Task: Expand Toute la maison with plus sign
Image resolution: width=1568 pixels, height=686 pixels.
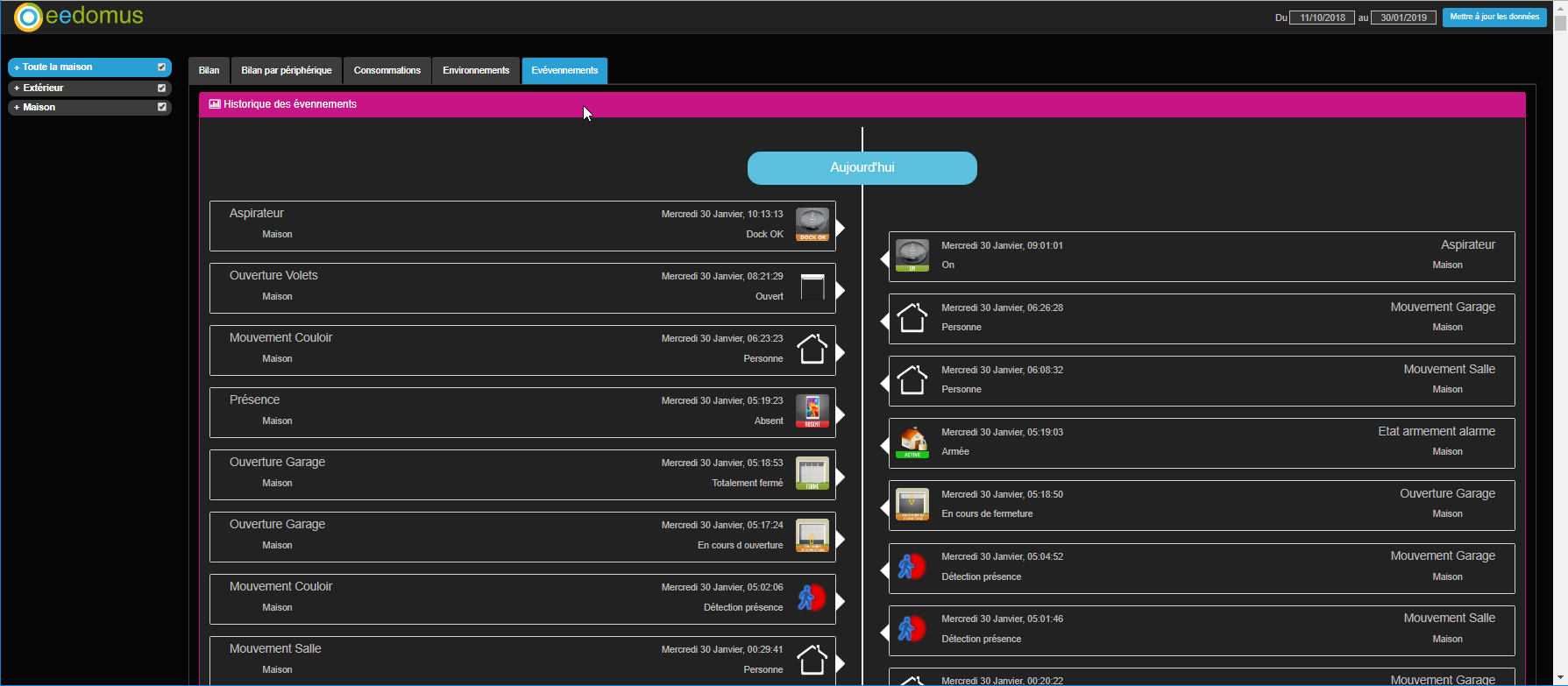Action: (x=17, y=67)
